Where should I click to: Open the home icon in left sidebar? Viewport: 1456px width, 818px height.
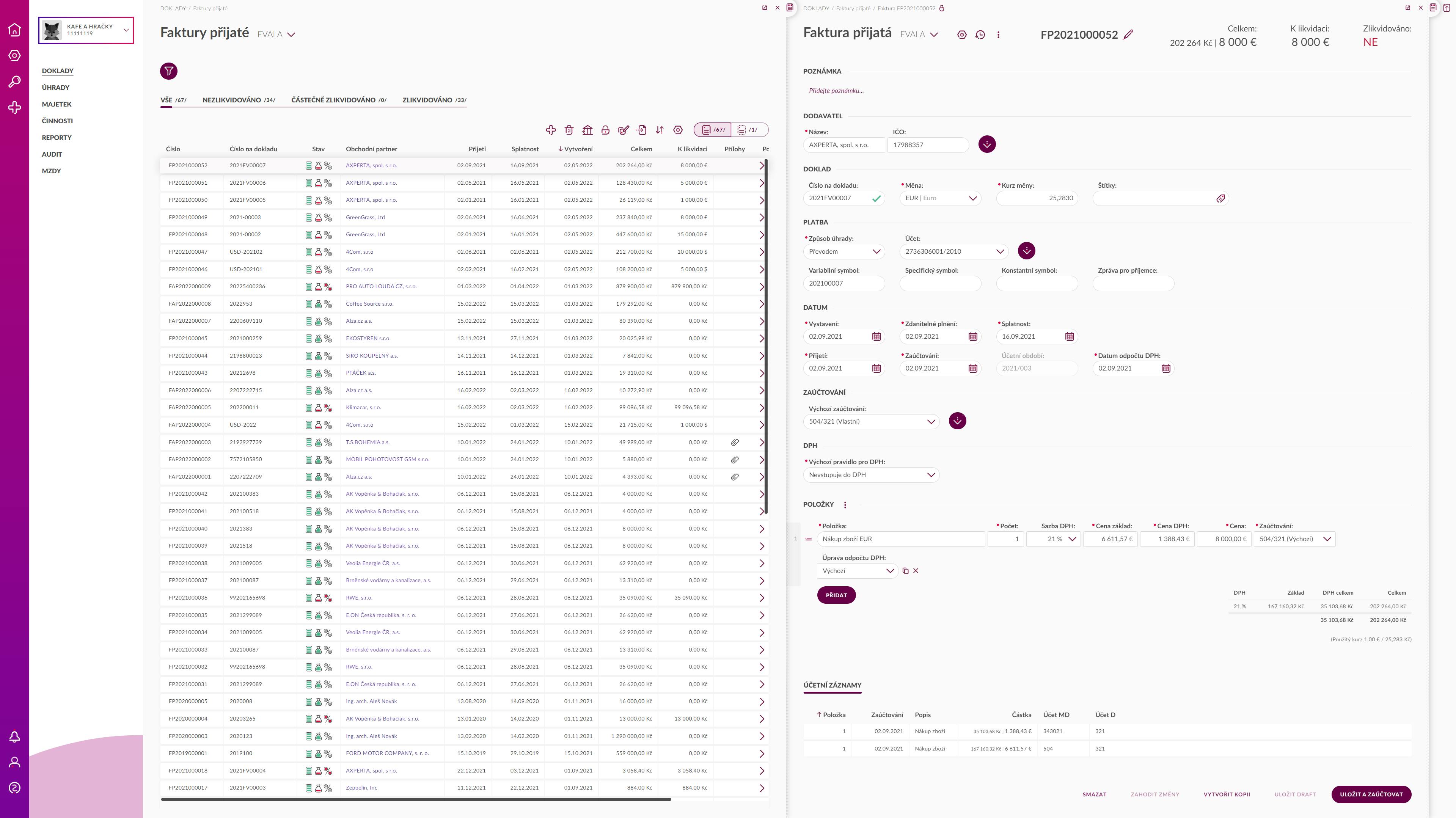[x=15, y=30]
